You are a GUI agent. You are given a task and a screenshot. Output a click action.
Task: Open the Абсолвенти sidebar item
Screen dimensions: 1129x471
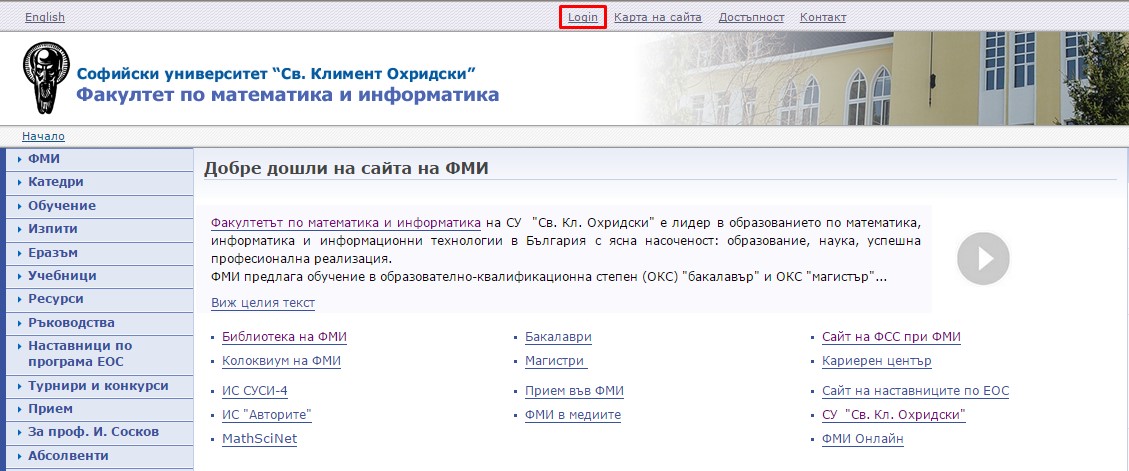click(99, 456)
